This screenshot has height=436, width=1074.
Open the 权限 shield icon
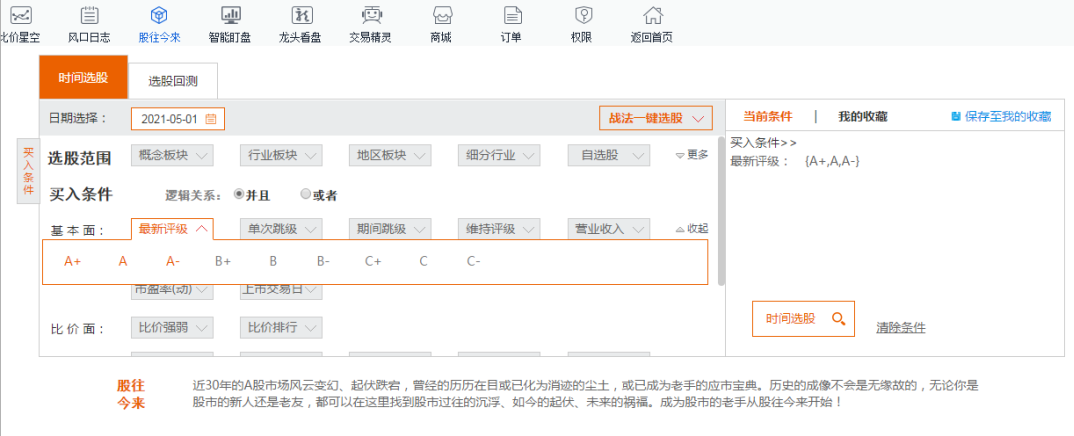[583, 14]
